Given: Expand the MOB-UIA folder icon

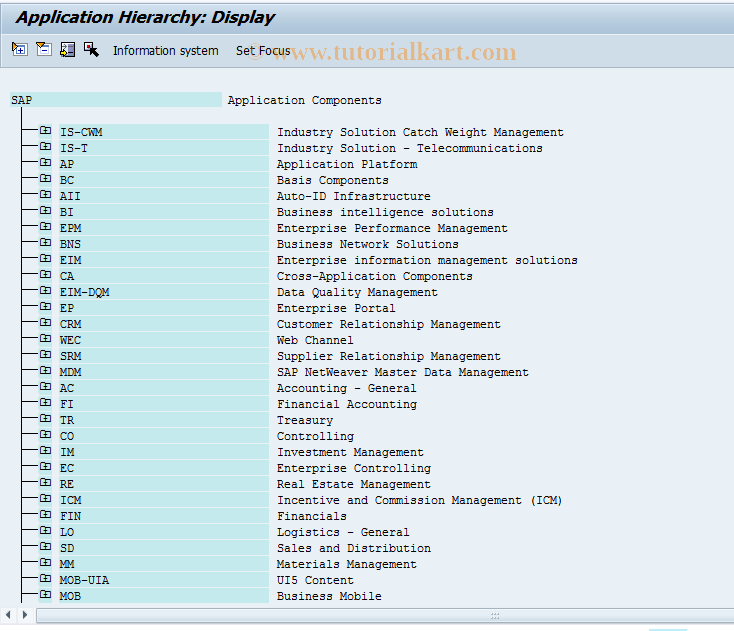Looking at the screenshot, I should [x=45, y=579].
